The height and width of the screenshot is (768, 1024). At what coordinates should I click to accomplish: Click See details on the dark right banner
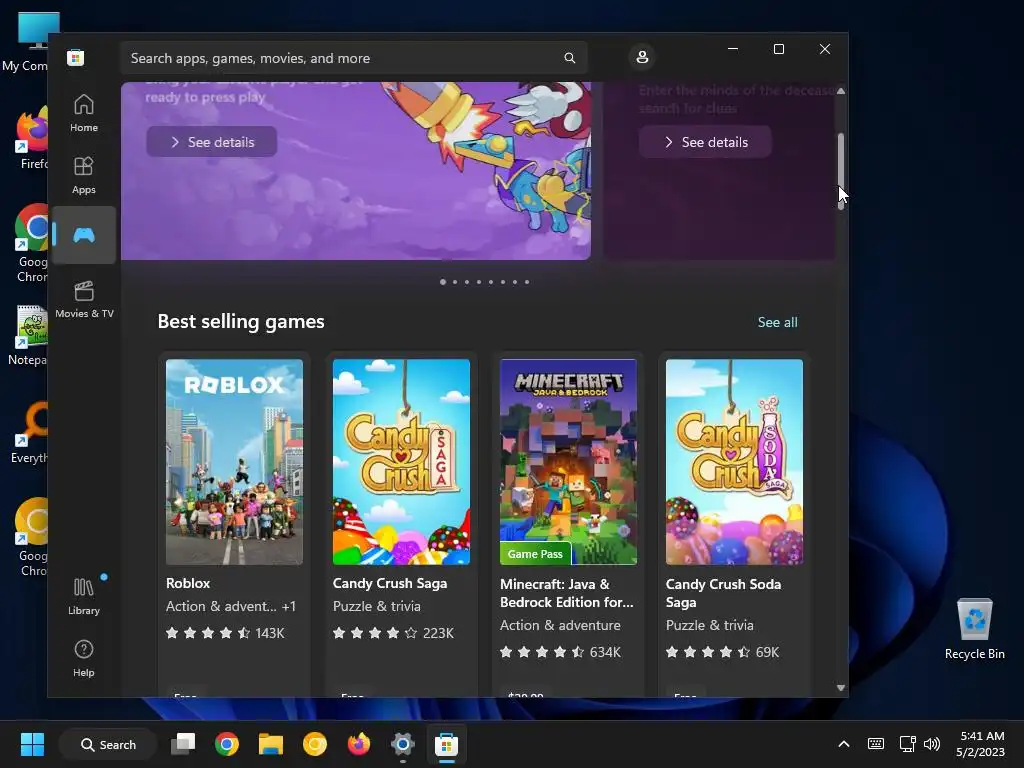coord(705,142)
